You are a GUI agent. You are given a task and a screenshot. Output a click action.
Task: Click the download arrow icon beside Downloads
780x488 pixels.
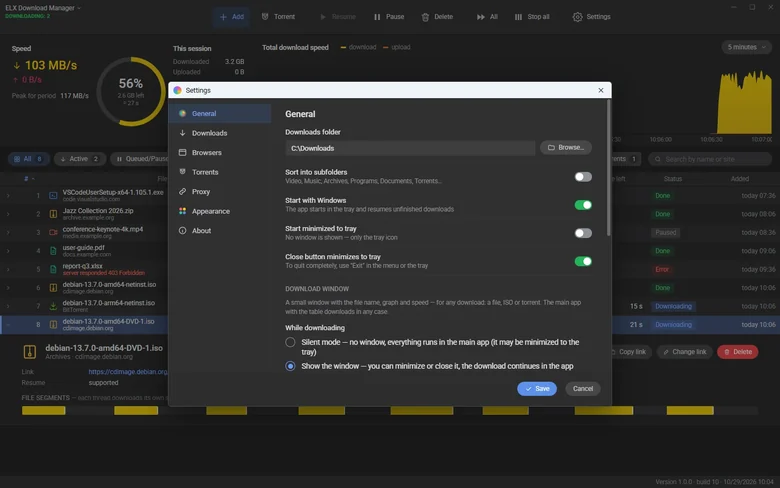click(x=183, y=133)
